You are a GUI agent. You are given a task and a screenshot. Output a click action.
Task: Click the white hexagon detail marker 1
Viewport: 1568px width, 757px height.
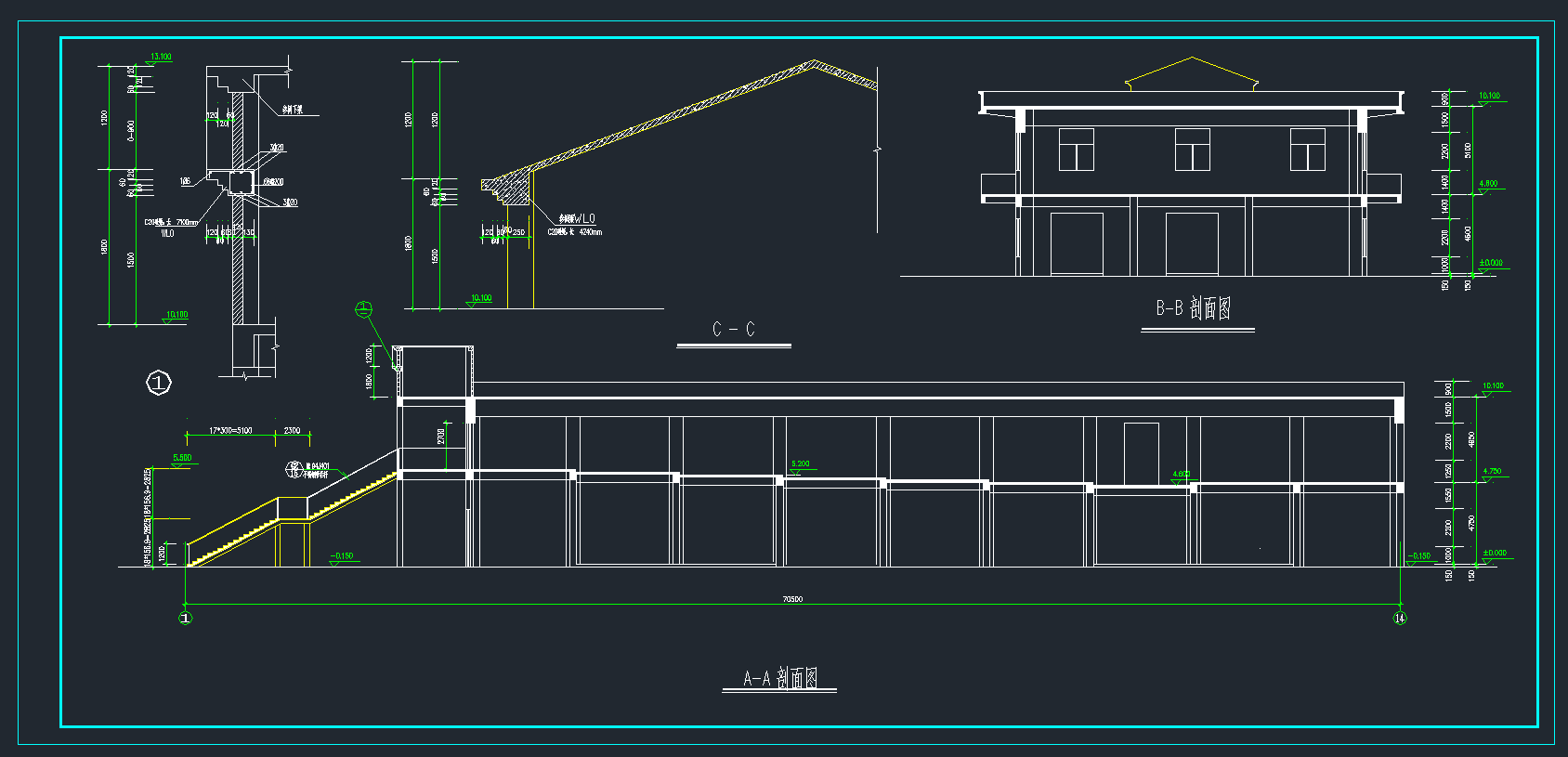click(x=159, y=383)
